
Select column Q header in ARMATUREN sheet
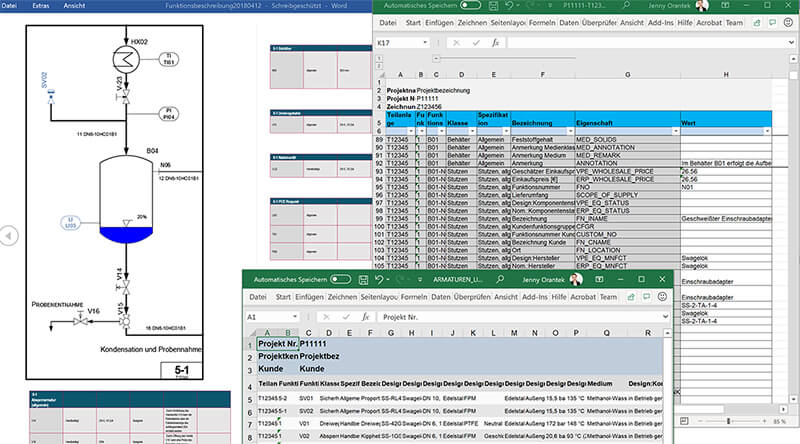(x=607, y=333)
